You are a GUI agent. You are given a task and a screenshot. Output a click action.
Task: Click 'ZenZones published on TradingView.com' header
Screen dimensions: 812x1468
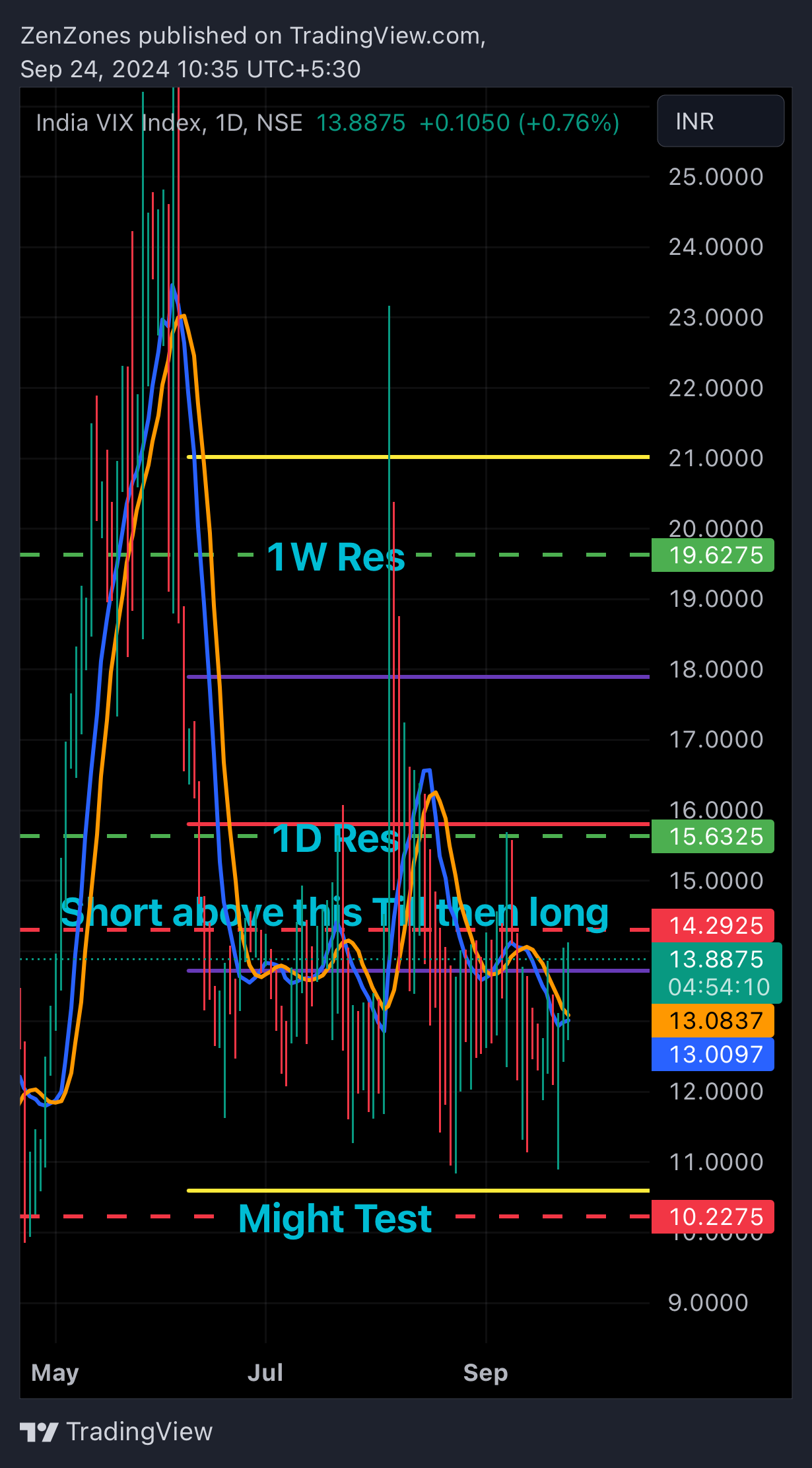[x=253, y=36]
